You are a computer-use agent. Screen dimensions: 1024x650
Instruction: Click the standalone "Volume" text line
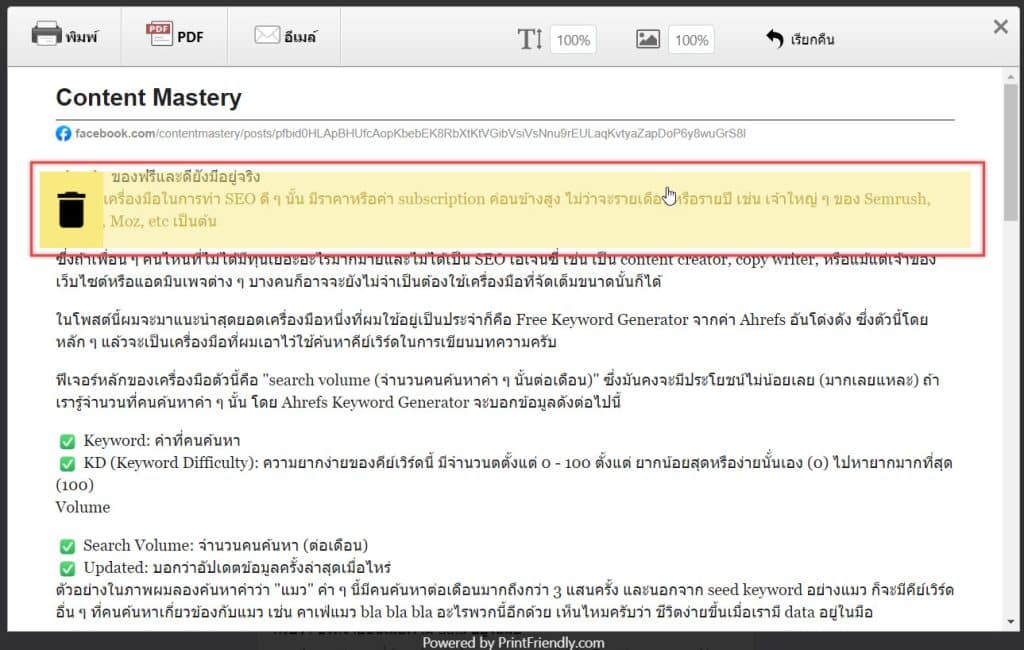pyautogui.click(x=83, y=508)
